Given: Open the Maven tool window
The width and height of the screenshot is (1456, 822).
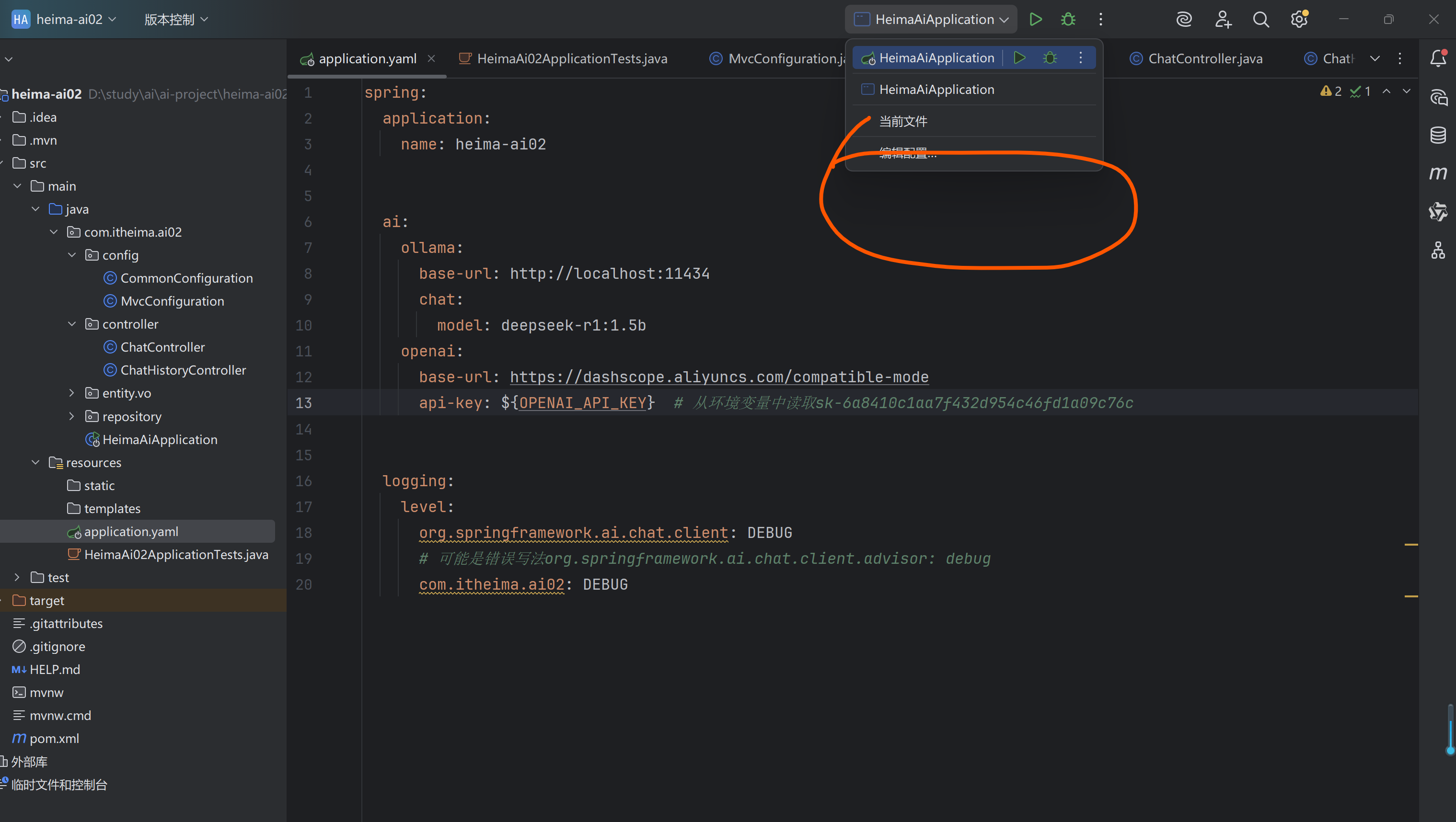Looking at the screenshot, I should [x=1438, y=173].
